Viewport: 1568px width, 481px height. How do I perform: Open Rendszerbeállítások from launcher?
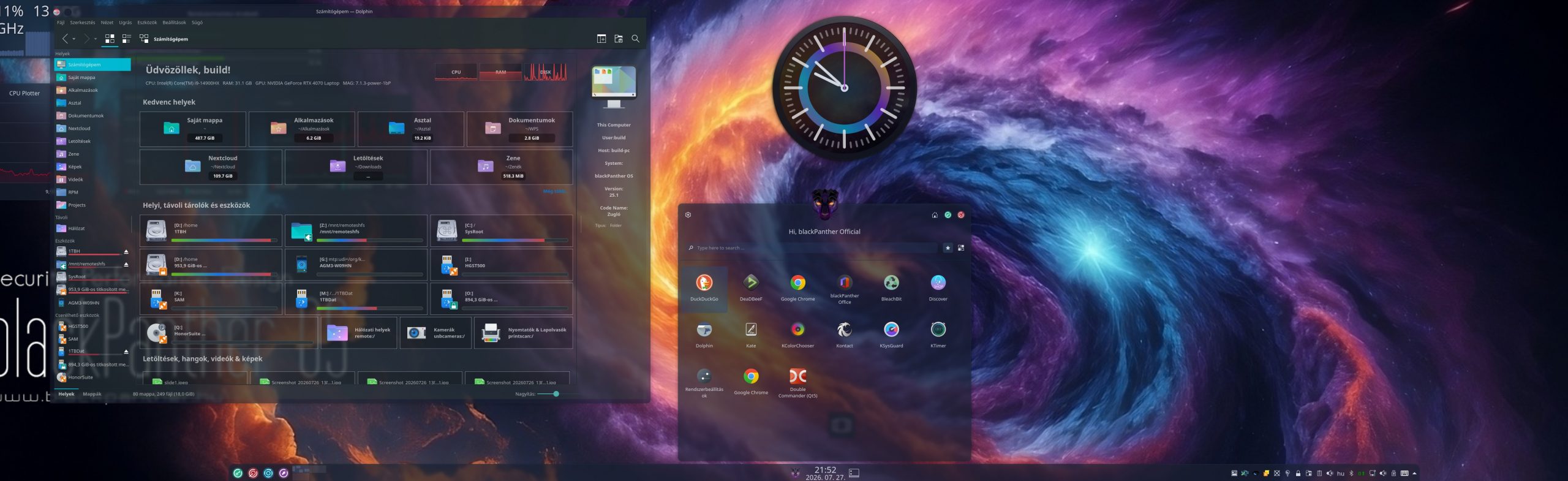[x=704, y=383]
